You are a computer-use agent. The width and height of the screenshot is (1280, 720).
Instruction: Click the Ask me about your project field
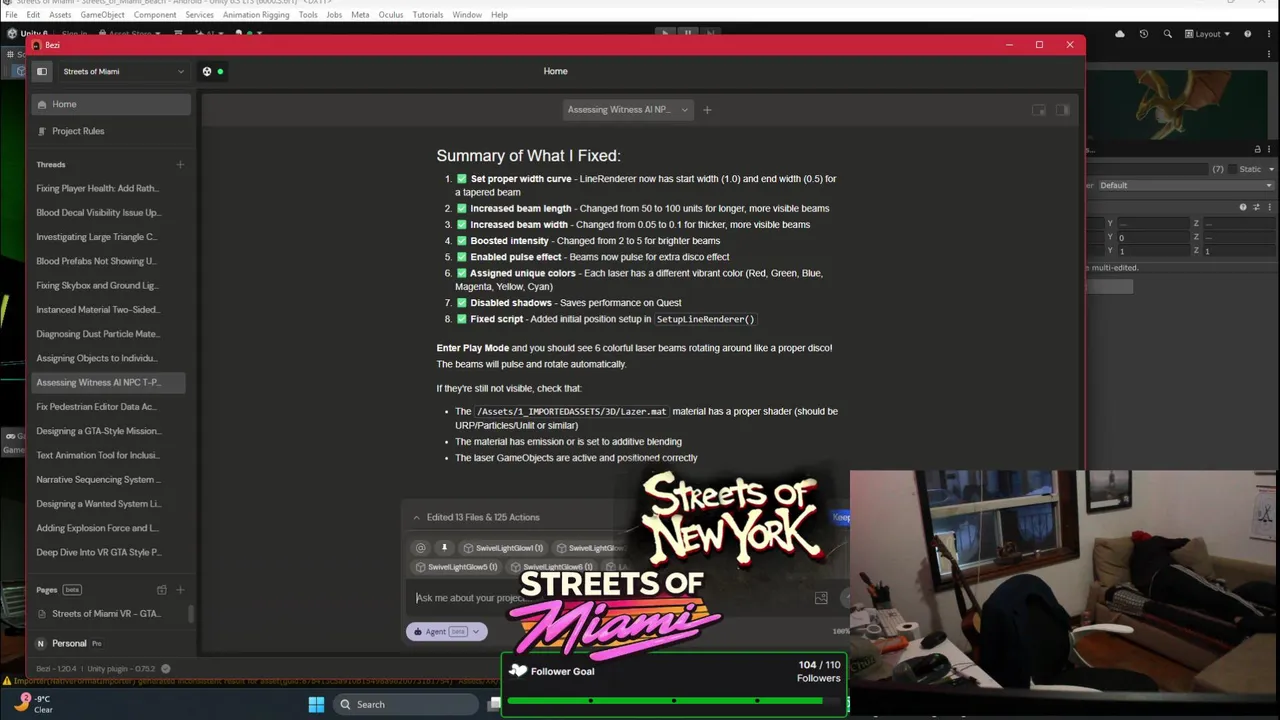click(610, 598)
